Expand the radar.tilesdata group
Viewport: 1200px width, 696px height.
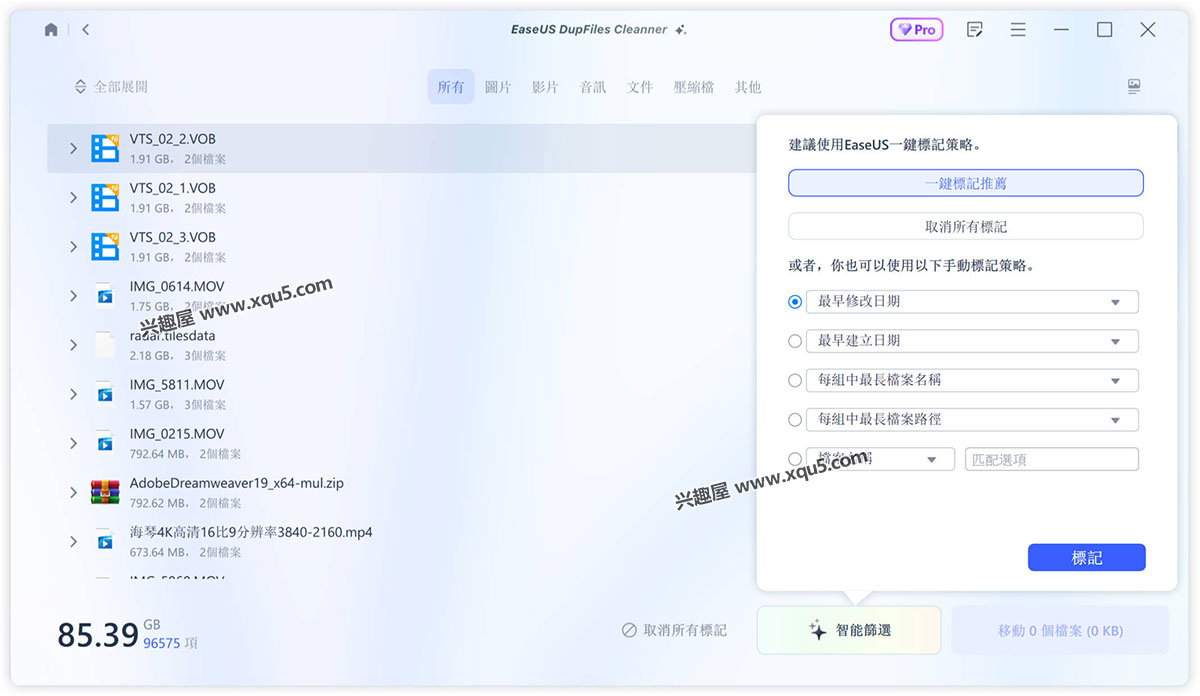(x=73, y=345)
